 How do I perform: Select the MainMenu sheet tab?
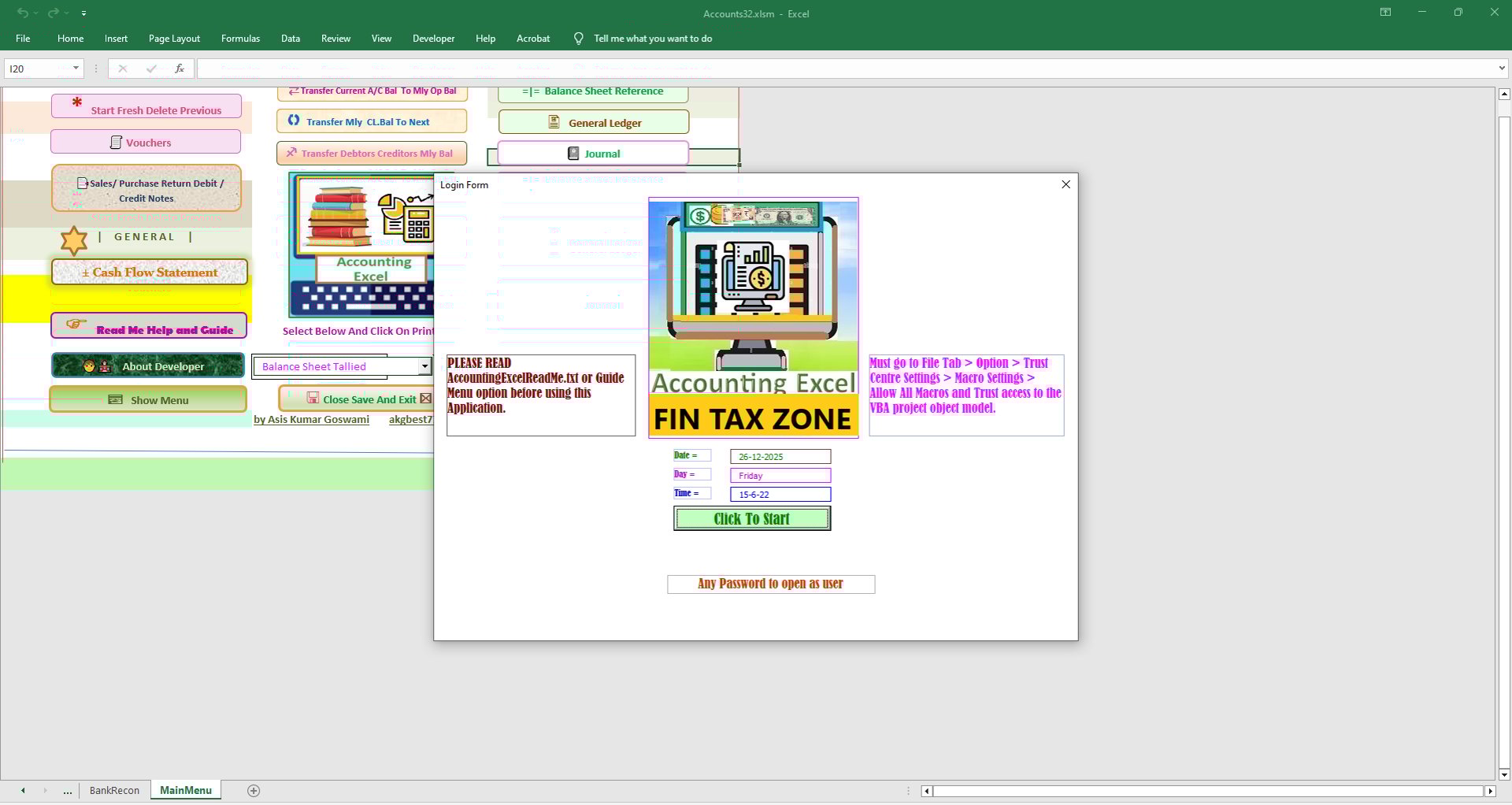(x=186, y=790)
